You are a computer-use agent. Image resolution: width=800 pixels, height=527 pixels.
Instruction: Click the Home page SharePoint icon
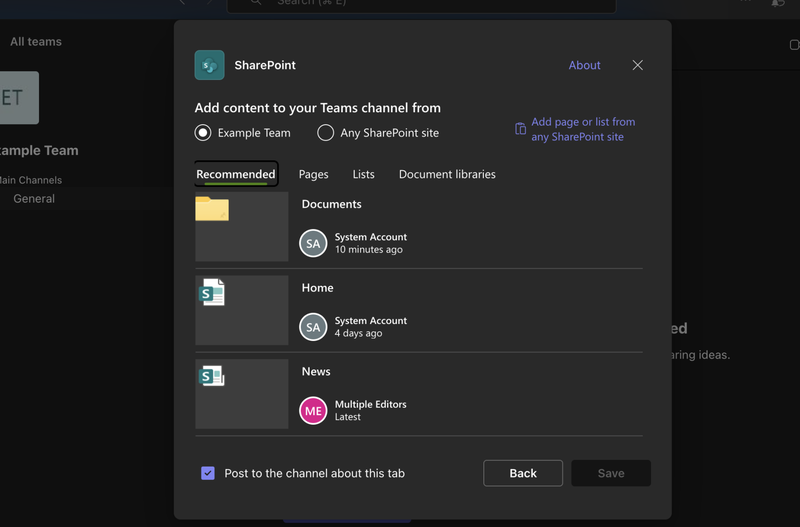click(212, 292)
